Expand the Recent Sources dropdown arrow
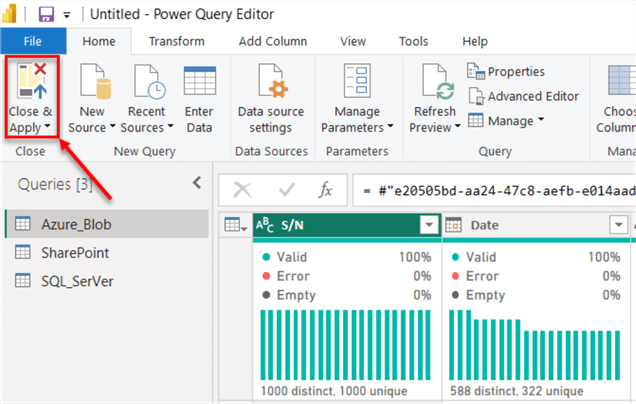 tap(170, 126)
